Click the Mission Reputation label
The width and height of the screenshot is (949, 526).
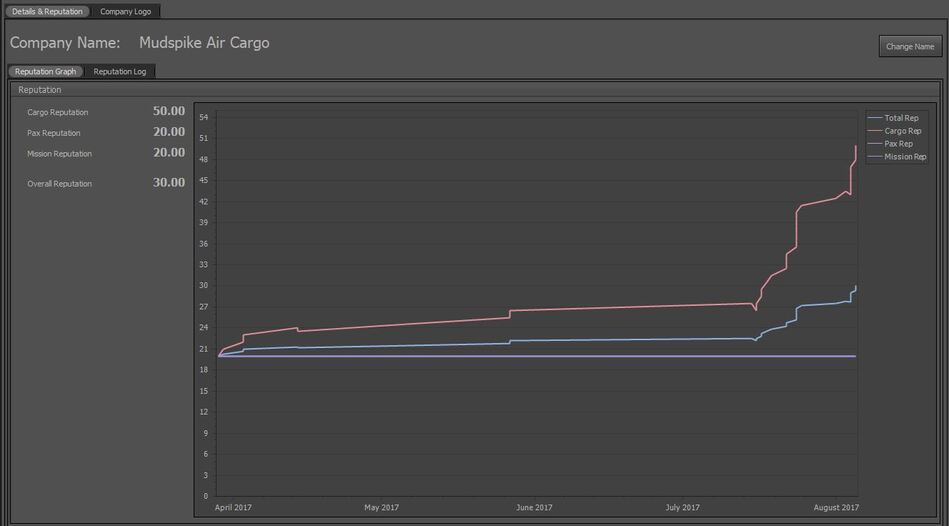(59, 154)
